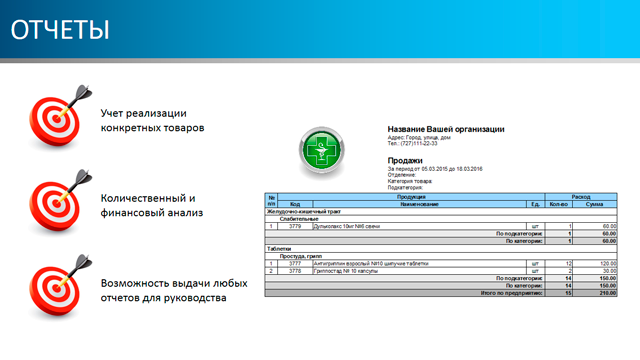Click the 'Желудочно-кишечный тракт' category row
The height and width of the screenshot is (360, 640).
441,211
